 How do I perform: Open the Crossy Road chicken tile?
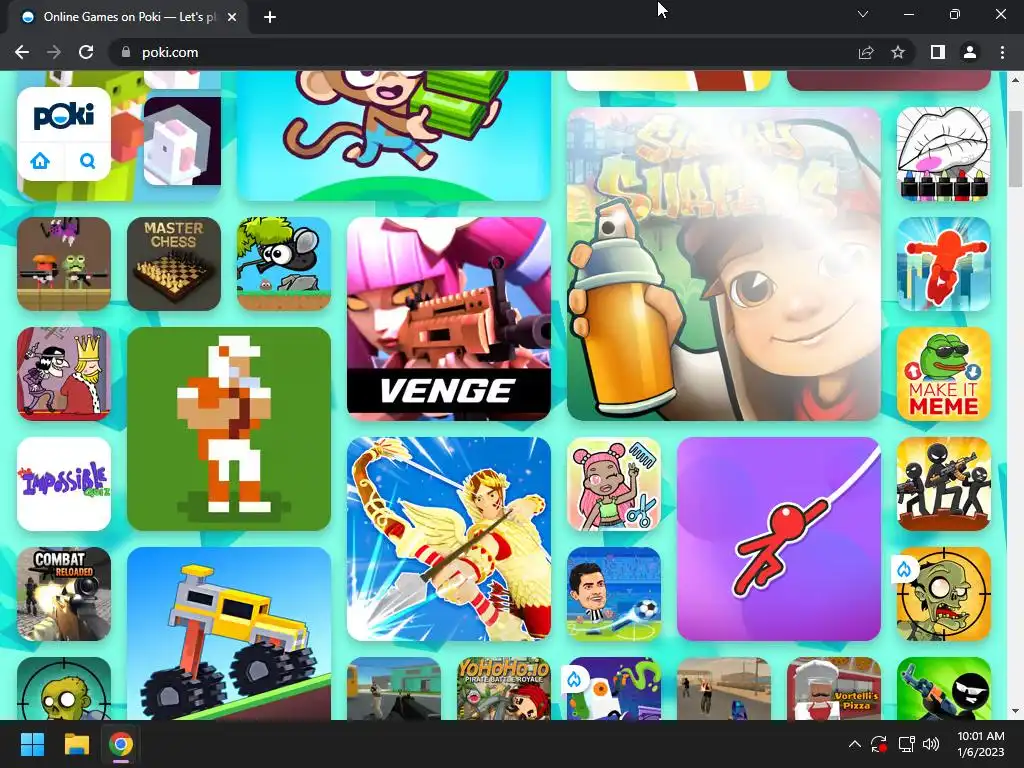182,141
